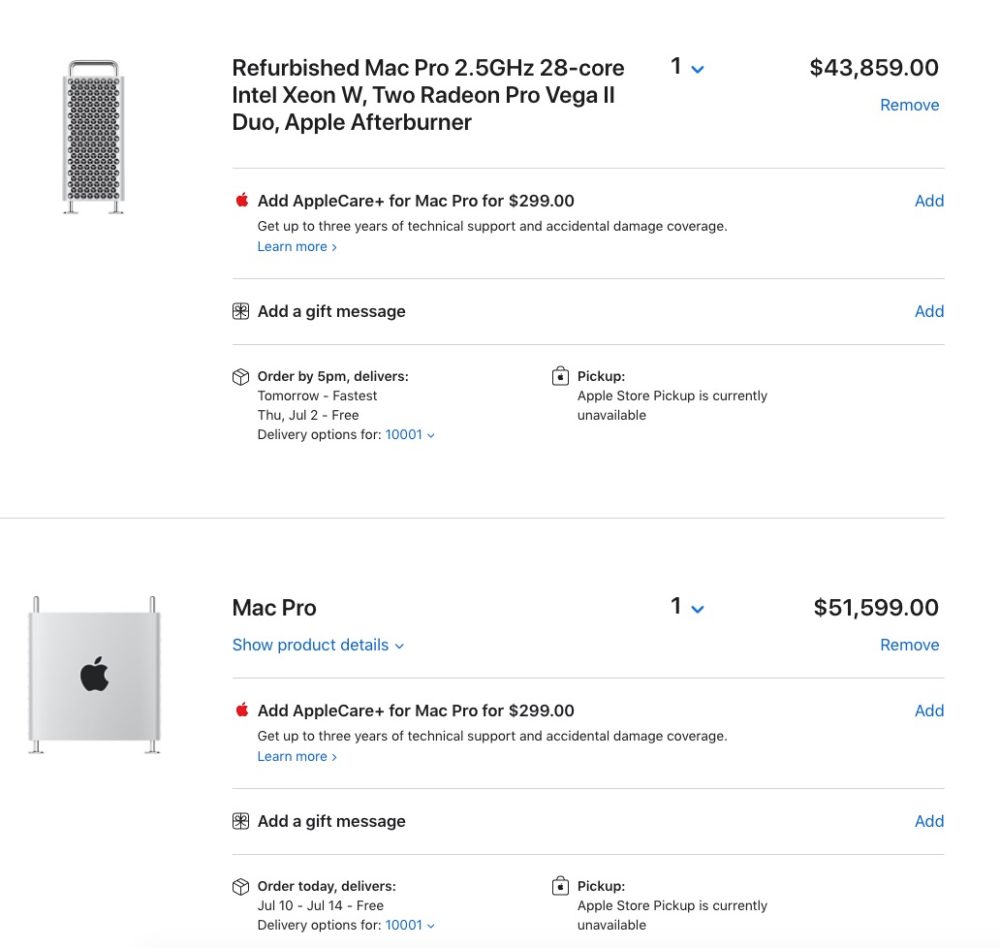The height and width of the screenshot is (948, 1000).
Task: Click the refurbished Mac Pro tower thumbnail
Action: pos(94,137)
